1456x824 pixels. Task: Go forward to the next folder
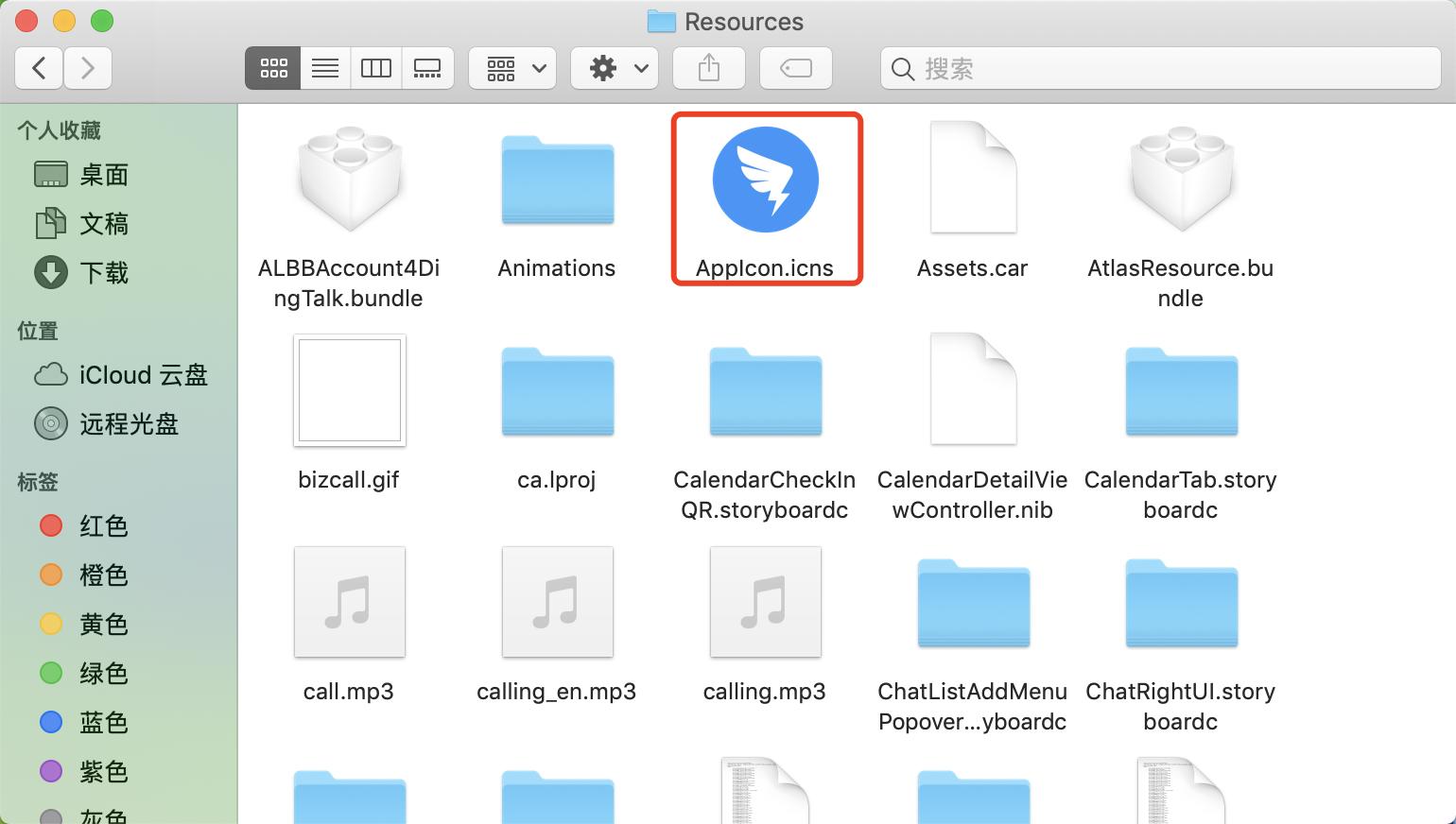[x=88, y=68]
